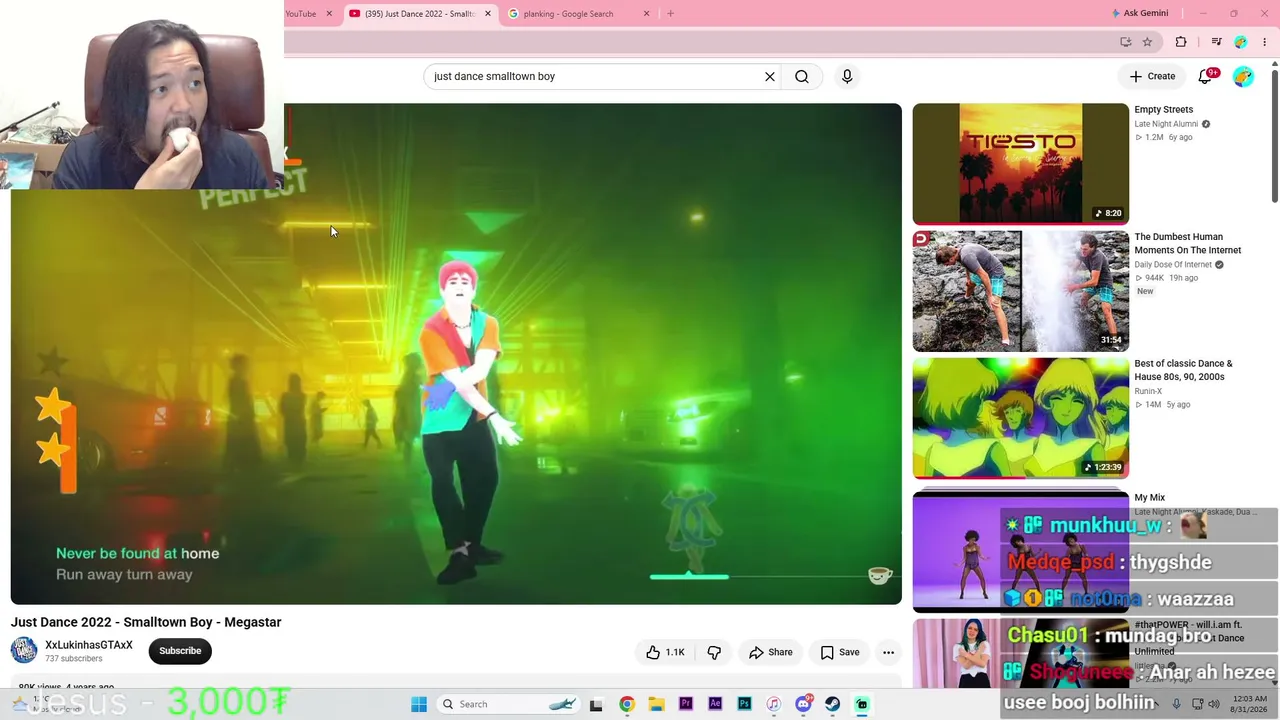Open Adobe Premiere Pro from taskbar
This screenshot has width=1280, height=720.
click(x=685, y=704)
